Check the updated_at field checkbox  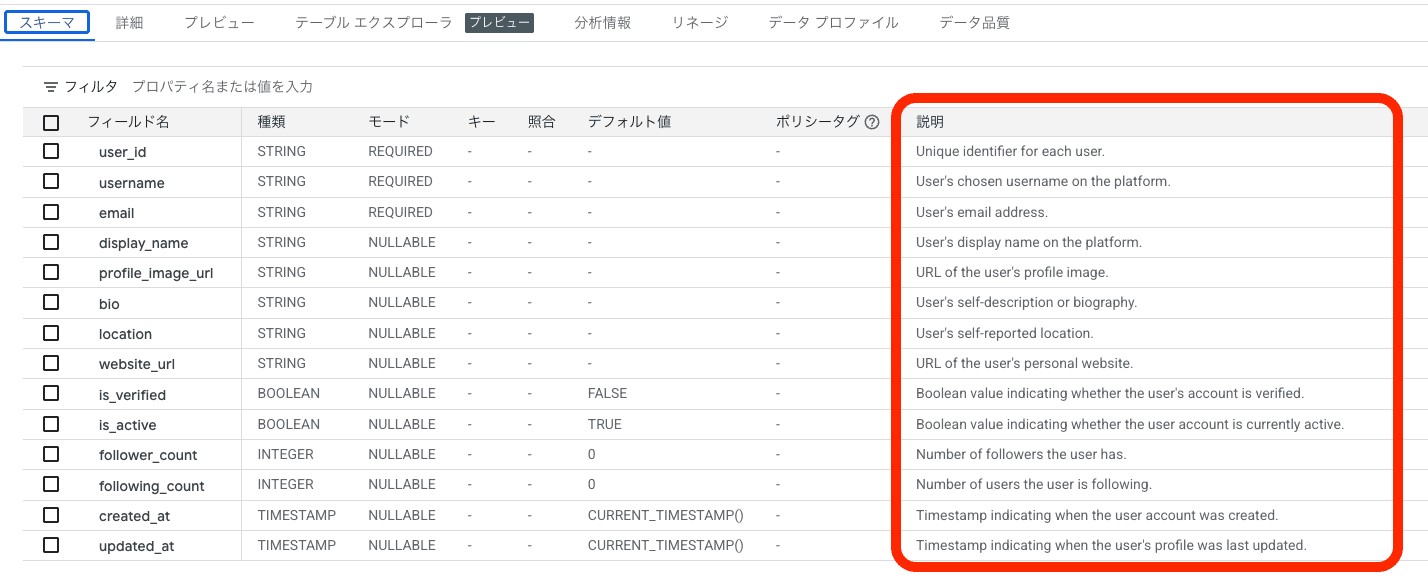[x=51, y=545]
